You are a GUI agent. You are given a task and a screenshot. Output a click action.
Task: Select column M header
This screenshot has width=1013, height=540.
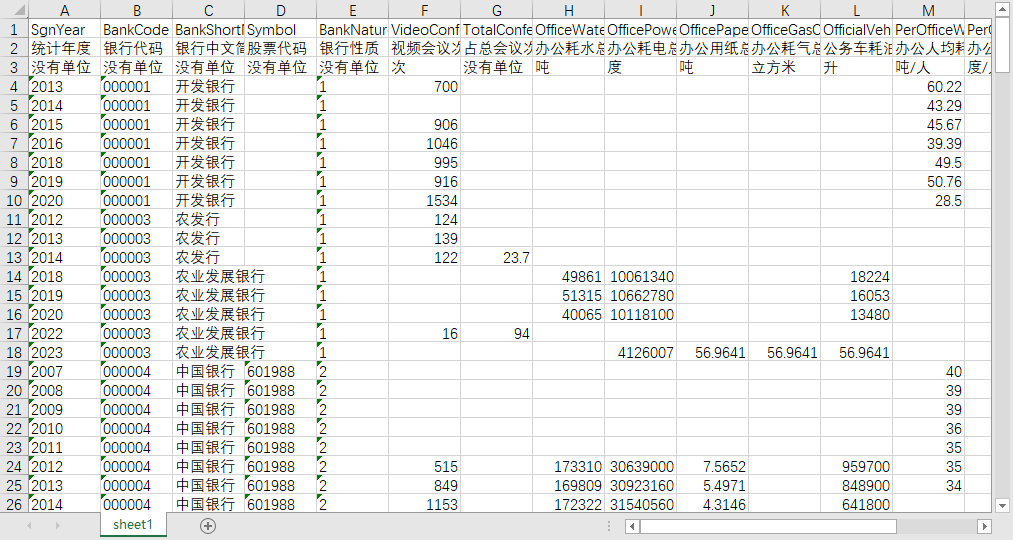click(928, 10)
